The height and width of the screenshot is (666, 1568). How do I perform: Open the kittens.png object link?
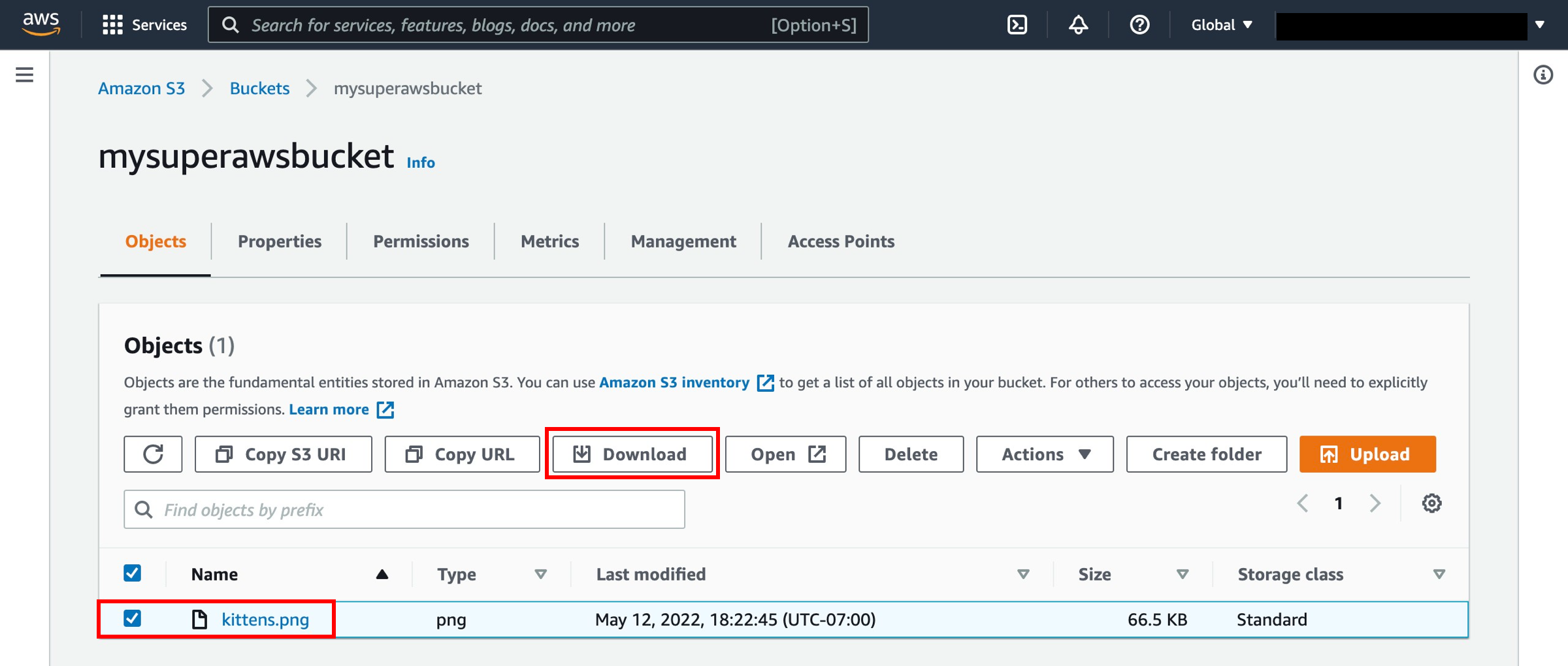click(x=265, y=619)
